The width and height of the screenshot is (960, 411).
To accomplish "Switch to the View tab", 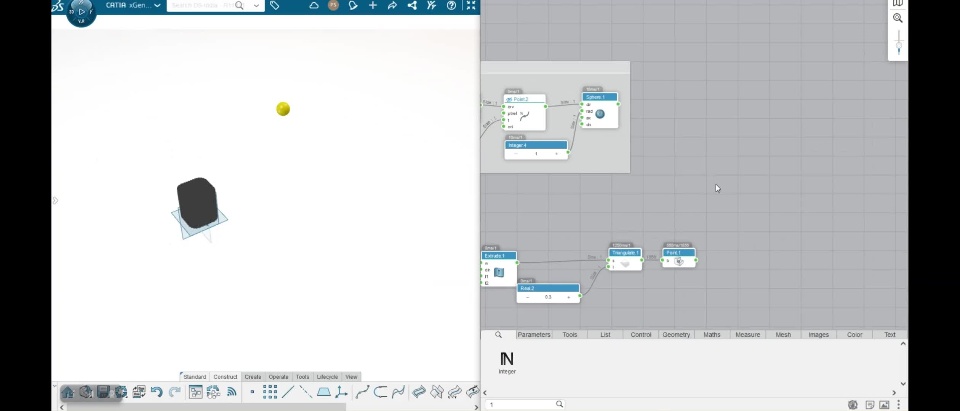I will pyautogui.click(x=351, y=377).
